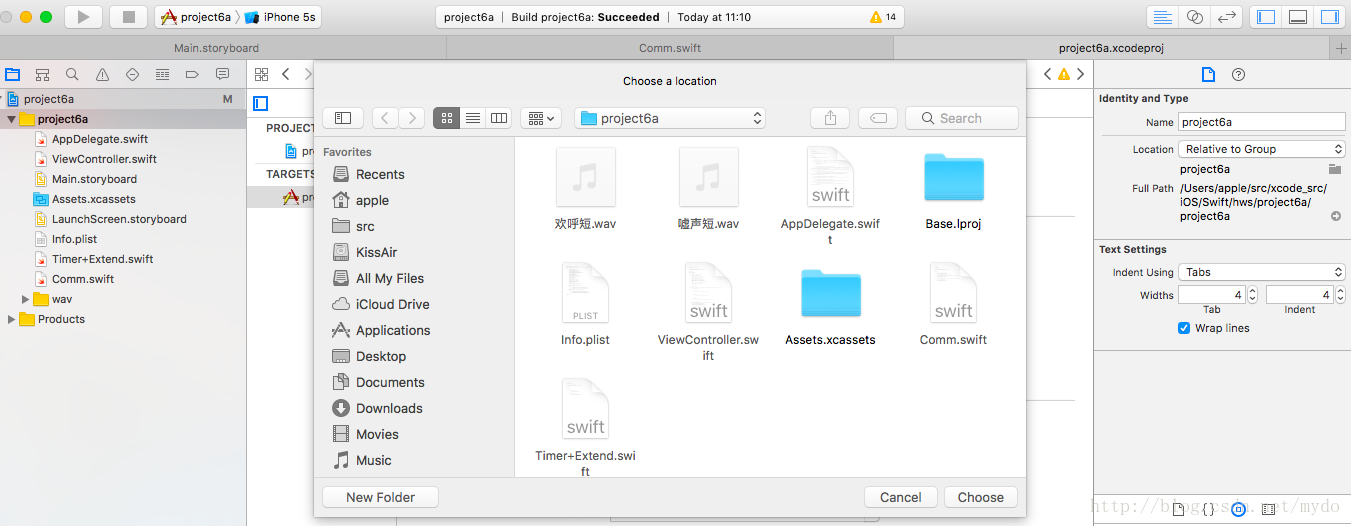Toggle the Utilities pane visibility

[x=1329, y=17]
